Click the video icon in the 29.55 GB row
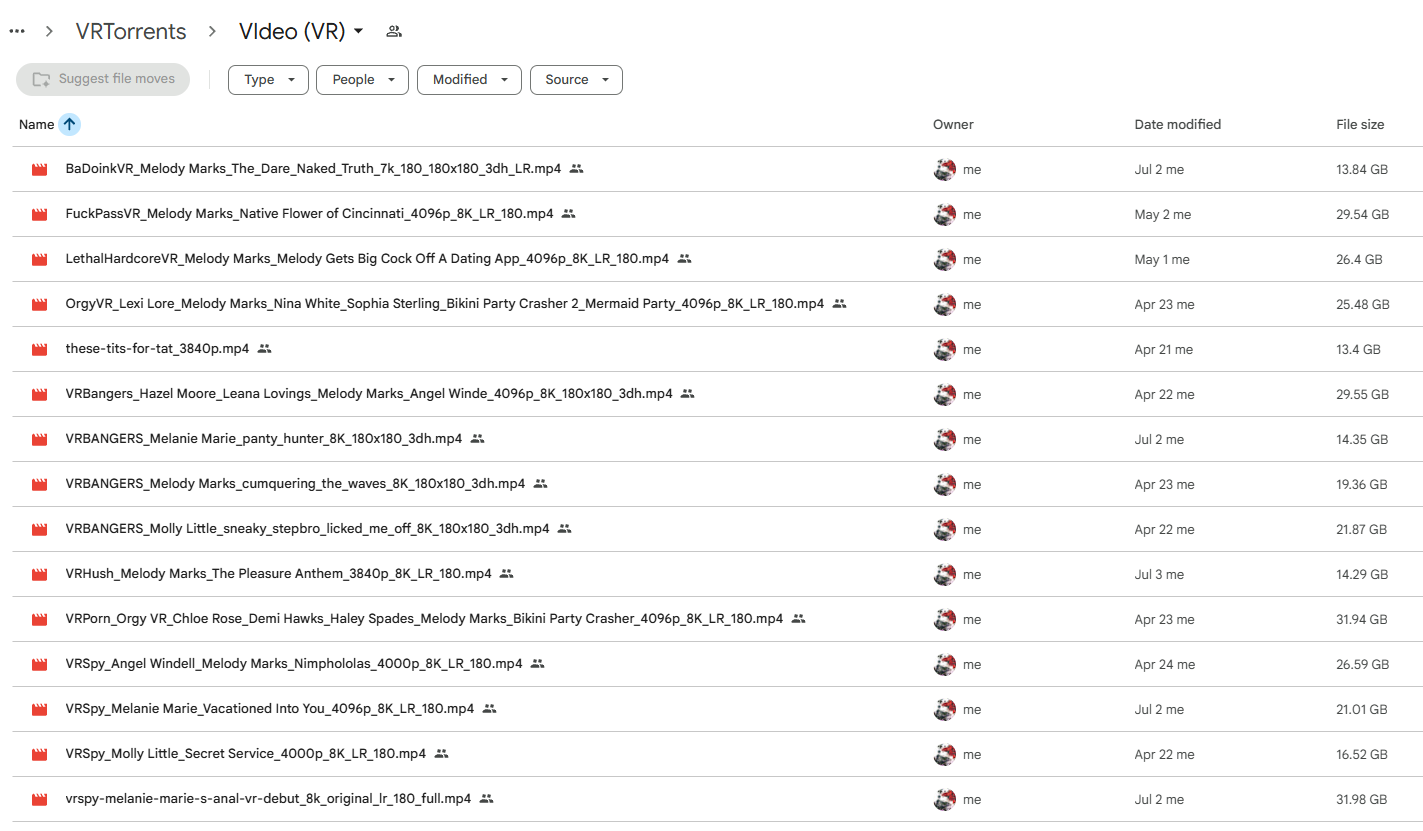The image size is (1423, 831). pyautogui.click(x=40, y=394)
